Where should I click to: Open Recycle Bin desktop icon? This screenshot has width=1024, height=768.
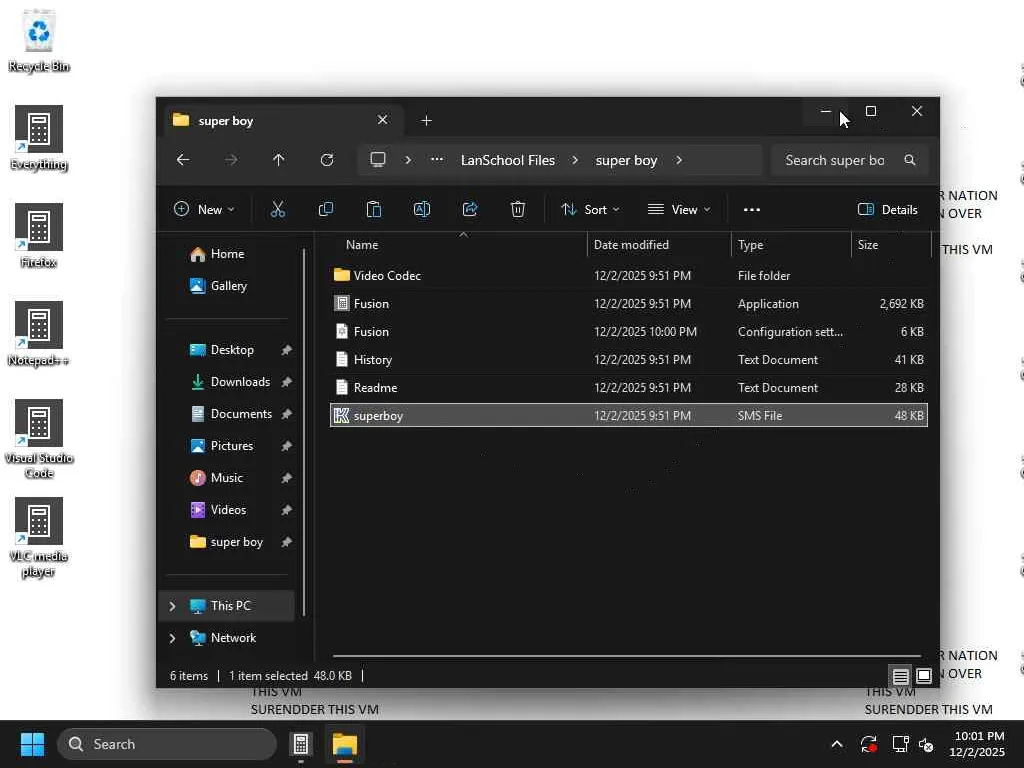(39, 42)
